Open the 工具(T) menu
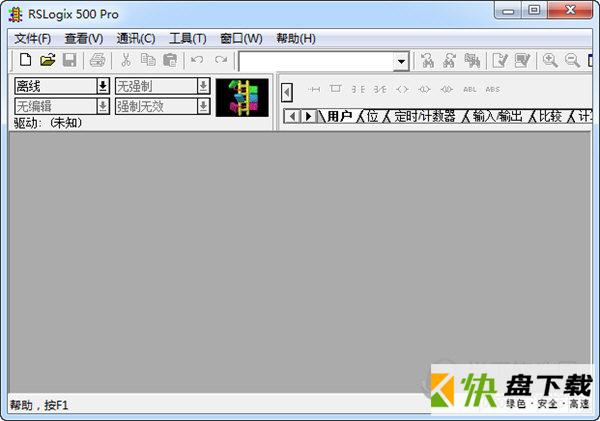600x421 pixels. tap(188, 38)
